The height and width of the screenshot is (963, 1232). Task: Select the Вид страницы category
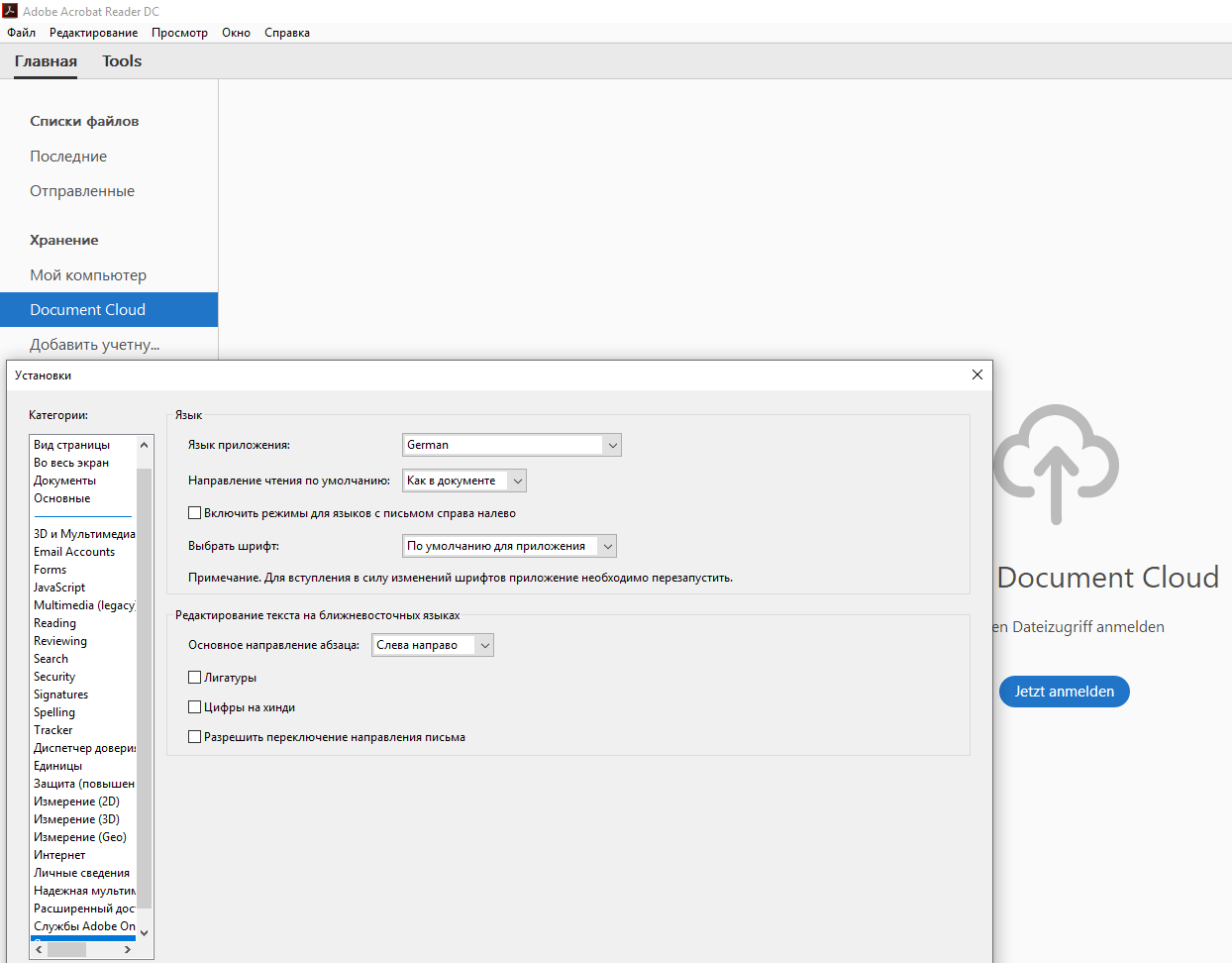click(x=72, y=445)
